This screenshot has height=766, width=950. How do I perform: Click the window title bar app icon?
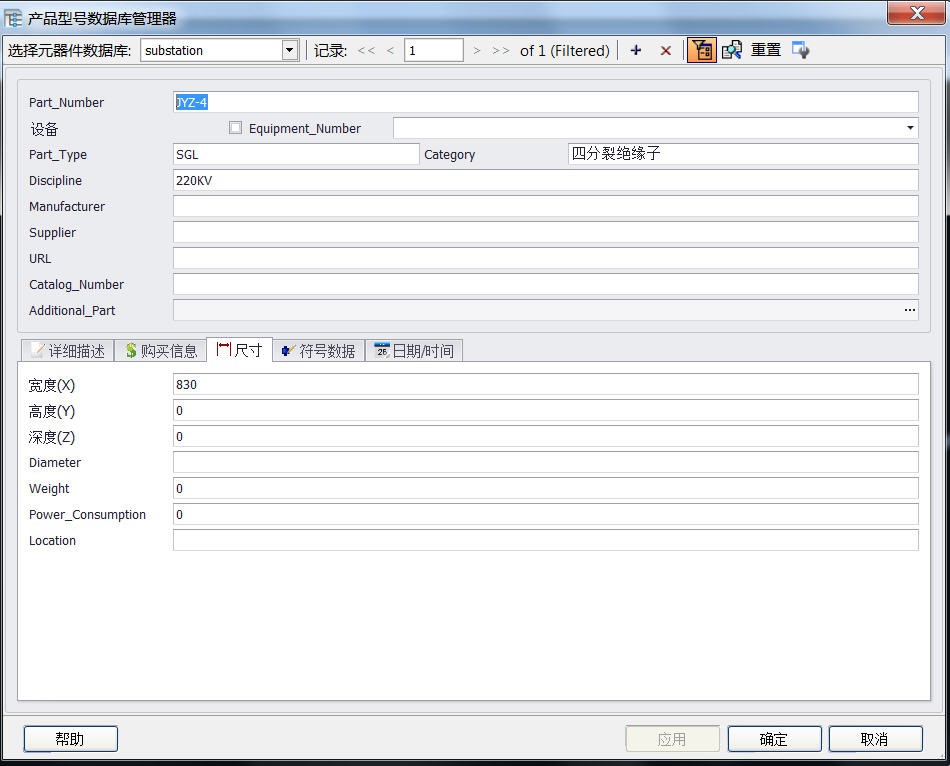13,18
